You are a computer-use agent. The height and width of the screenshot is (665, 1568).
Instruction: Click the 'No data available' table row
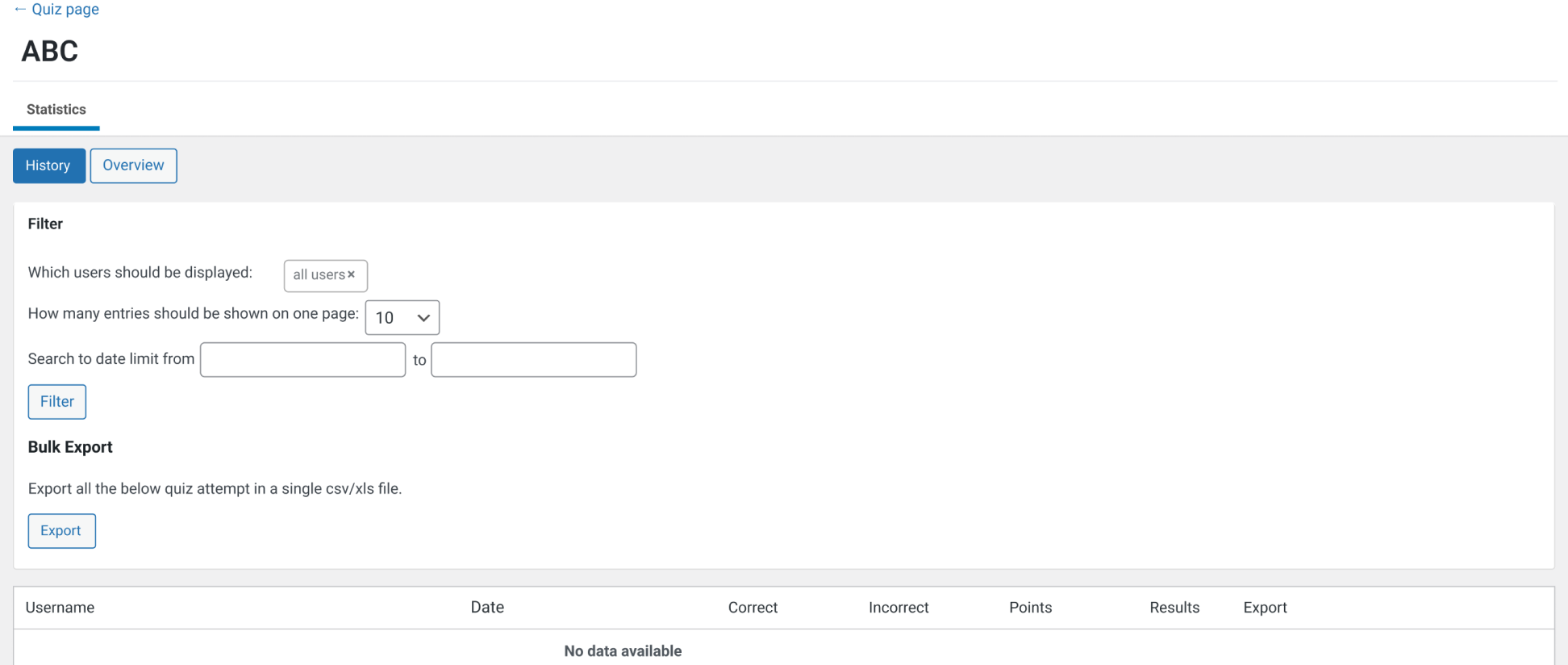pyautogui.click(x=623, y=651)
